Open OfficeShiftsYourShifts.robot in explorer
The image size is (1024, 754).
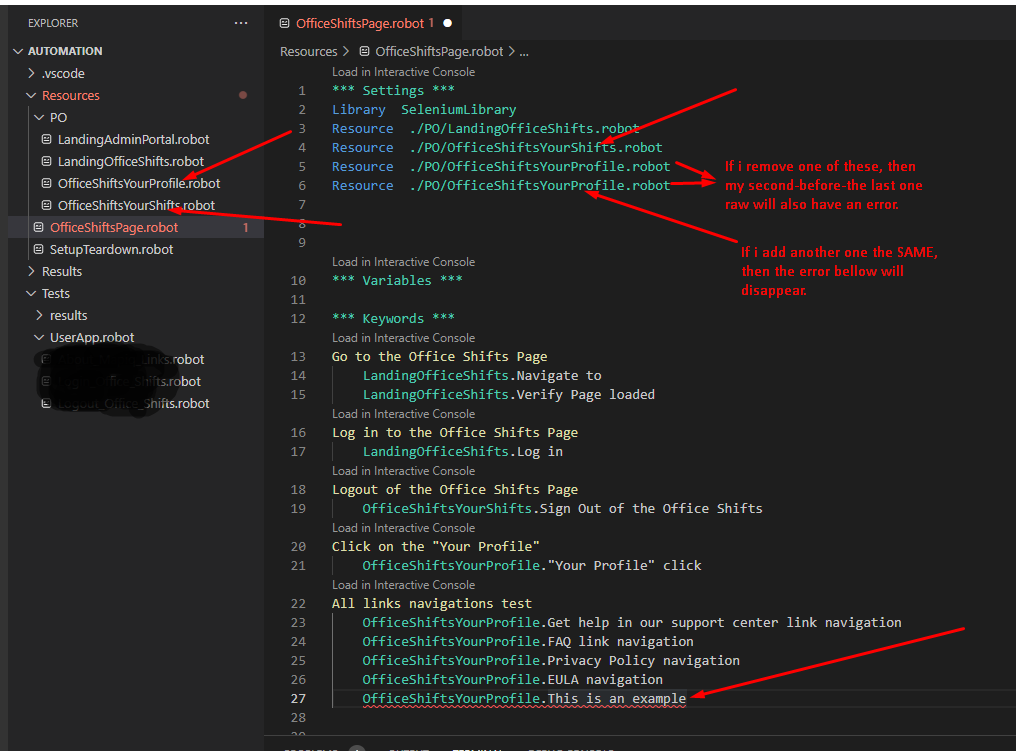click(136, 206)
